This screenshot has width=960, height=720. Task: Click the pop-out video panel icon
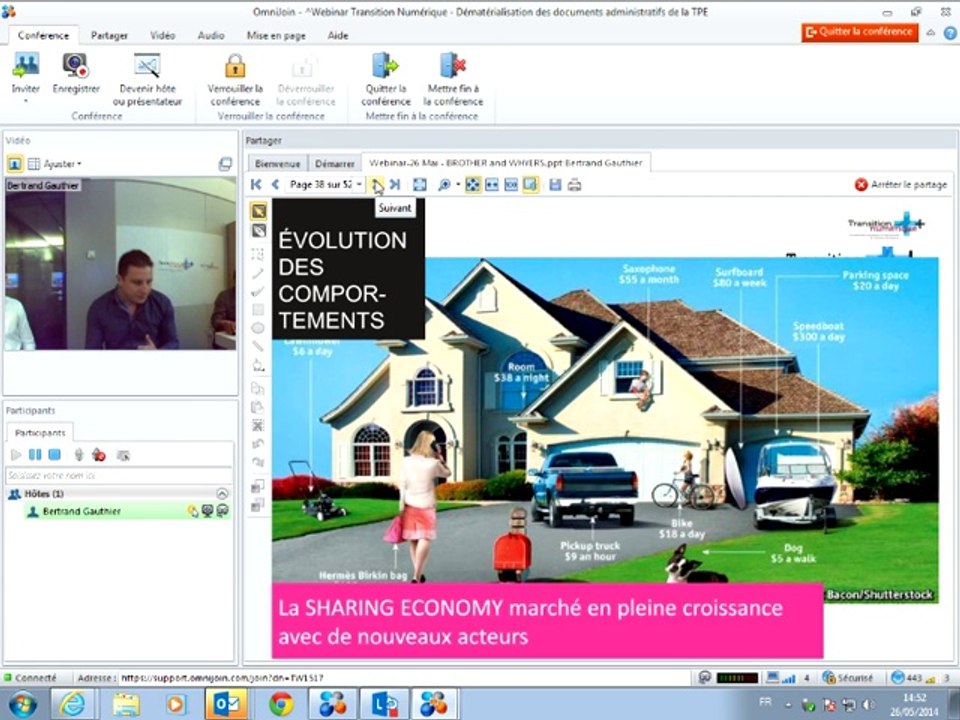[225, 163]
